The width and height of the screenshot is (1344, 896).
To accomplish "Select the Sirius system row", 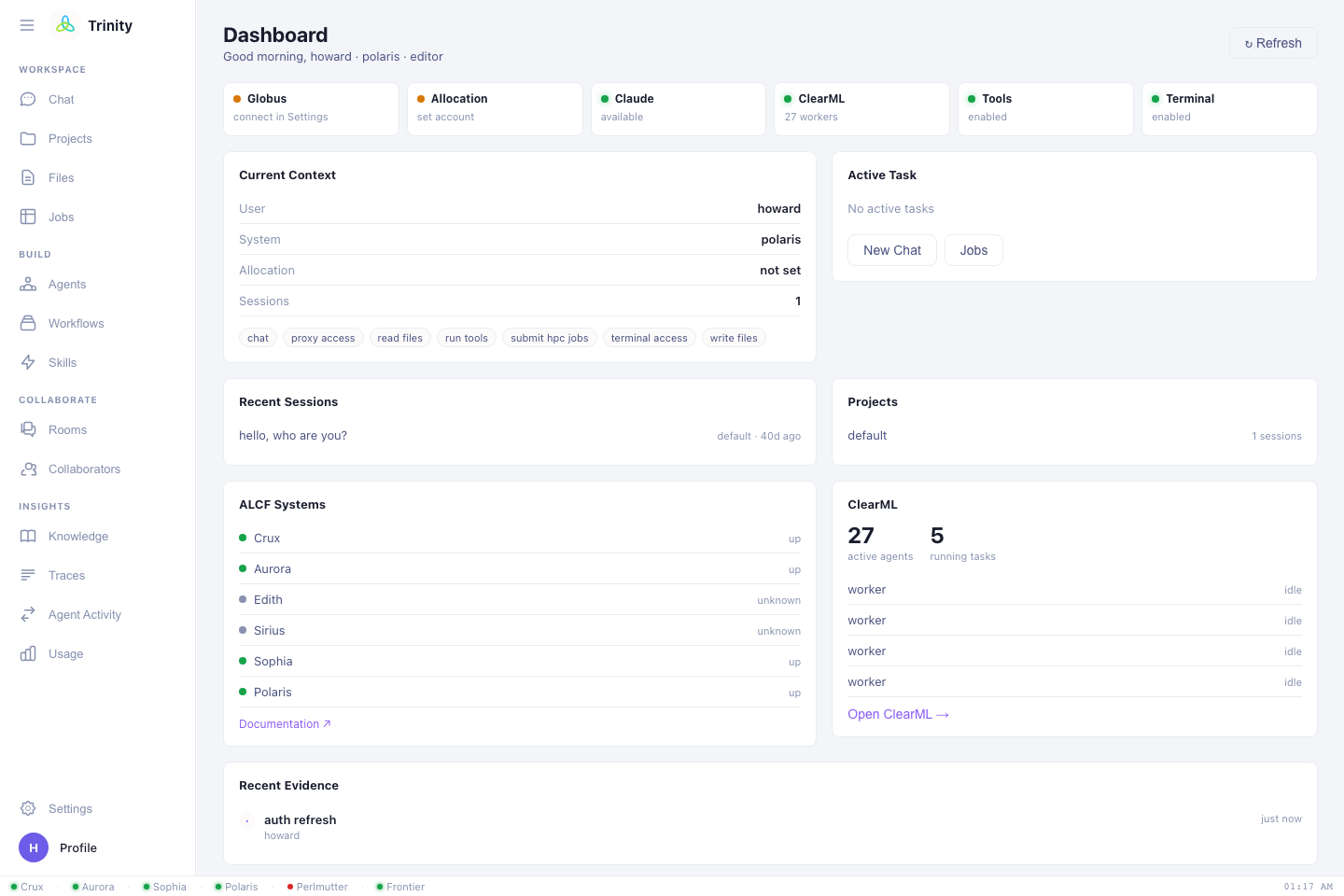I will point(520,631).
